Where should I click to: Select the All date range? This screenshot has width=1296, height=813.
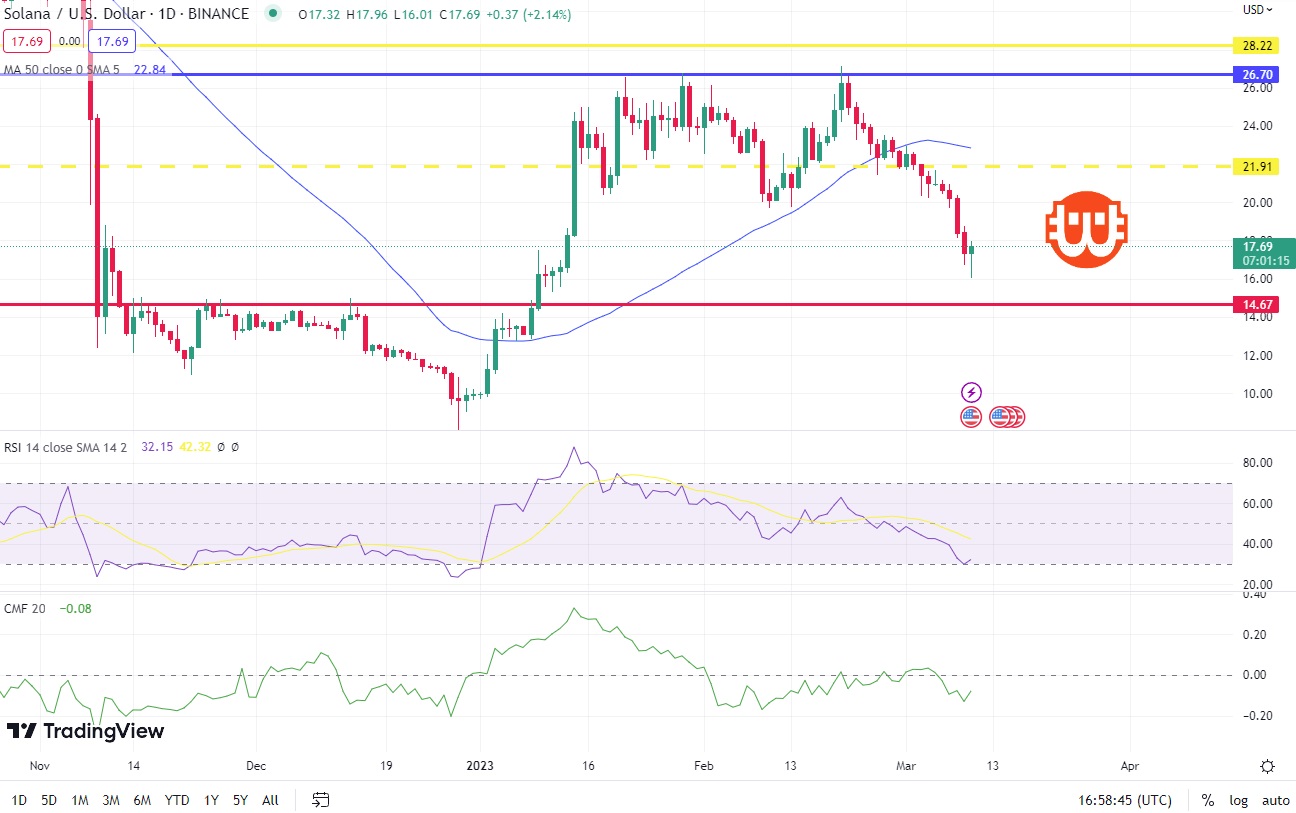pos(270,800)
